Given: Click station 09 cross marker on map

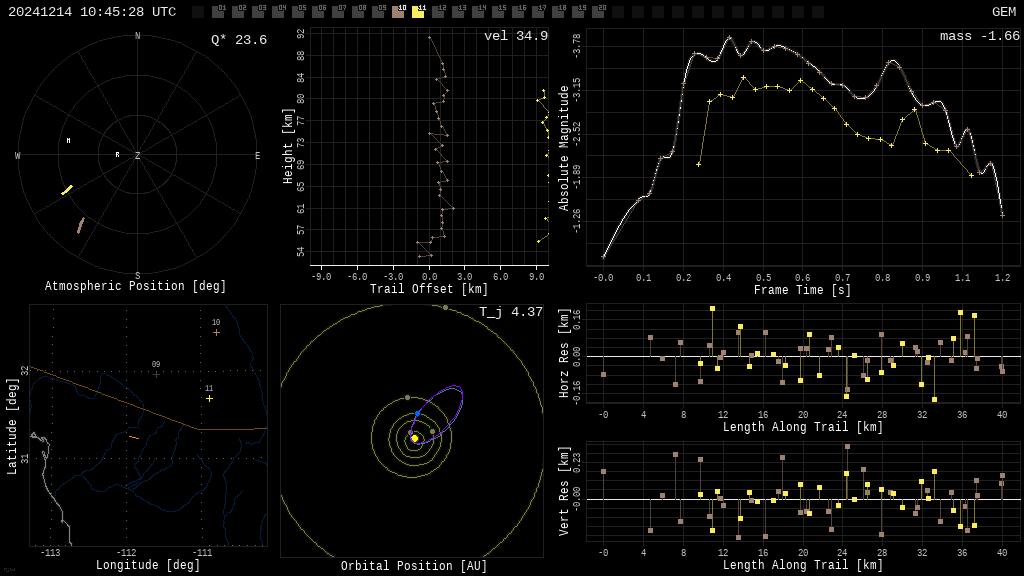Looking at the screenshot, I should 156,374.
